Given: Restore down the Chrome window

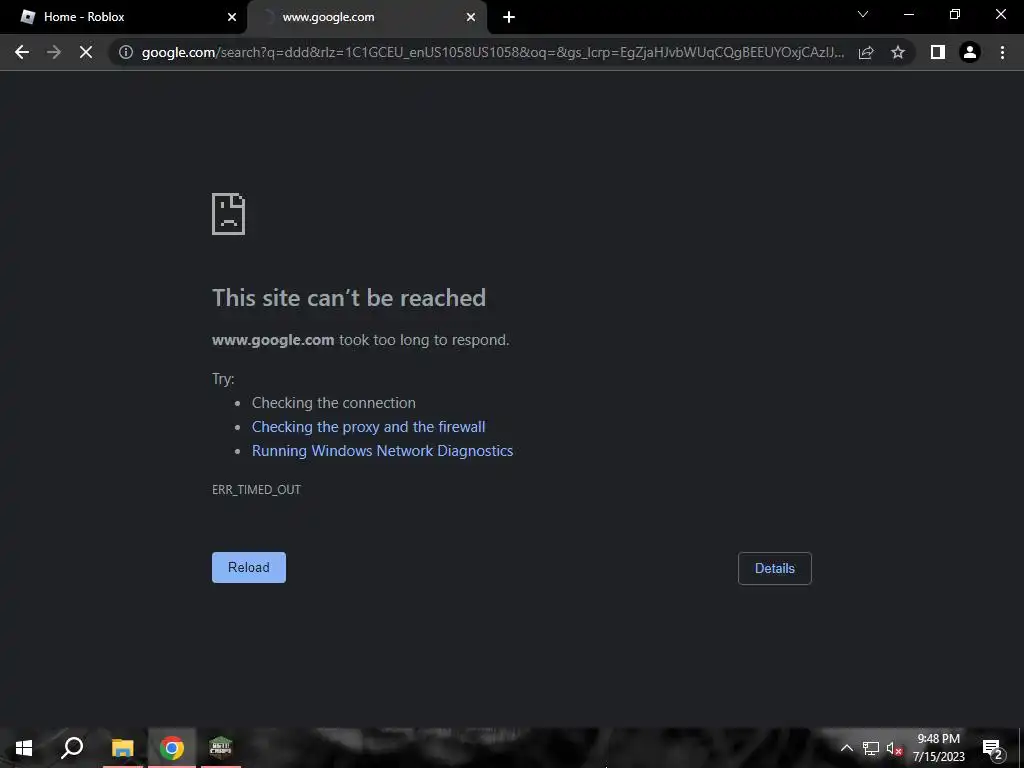Looking at the screenshot, I should click(x=955, y=14).
